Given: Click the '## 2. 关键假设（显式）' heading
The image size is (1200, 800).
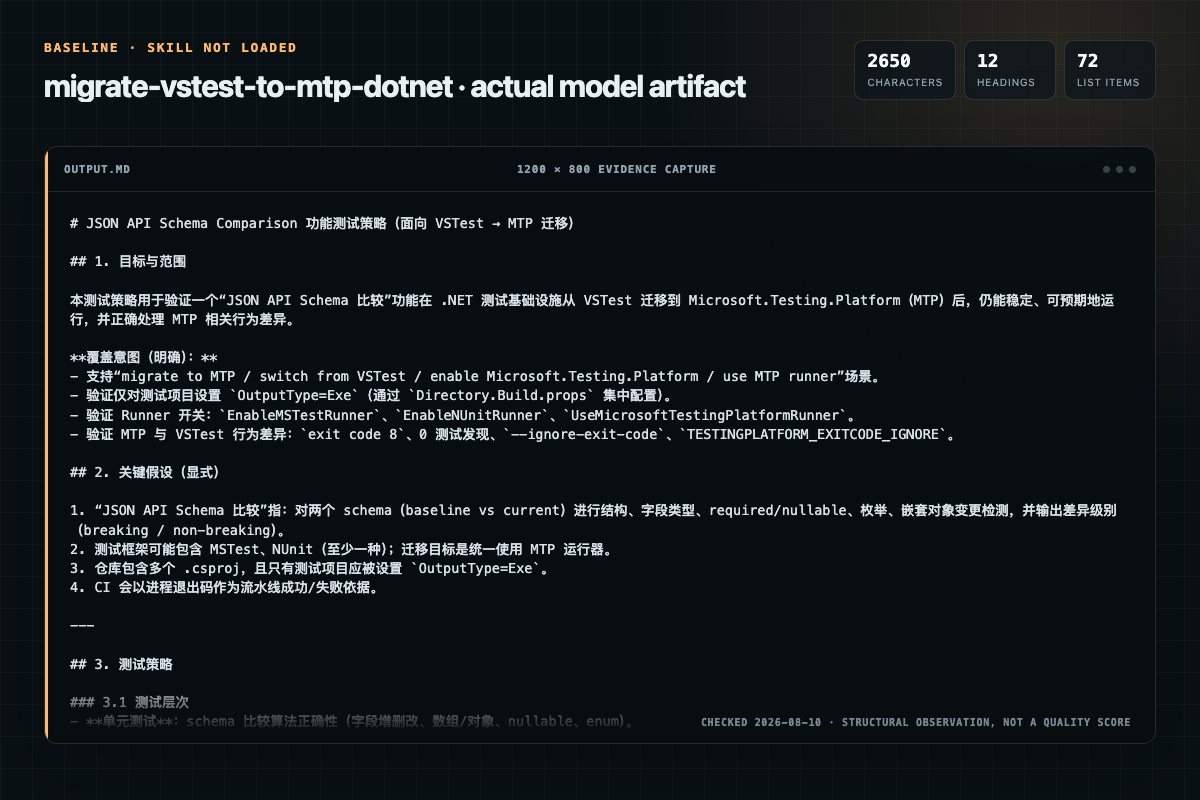Looking at the screenshot, I should (x=145, y=472).
